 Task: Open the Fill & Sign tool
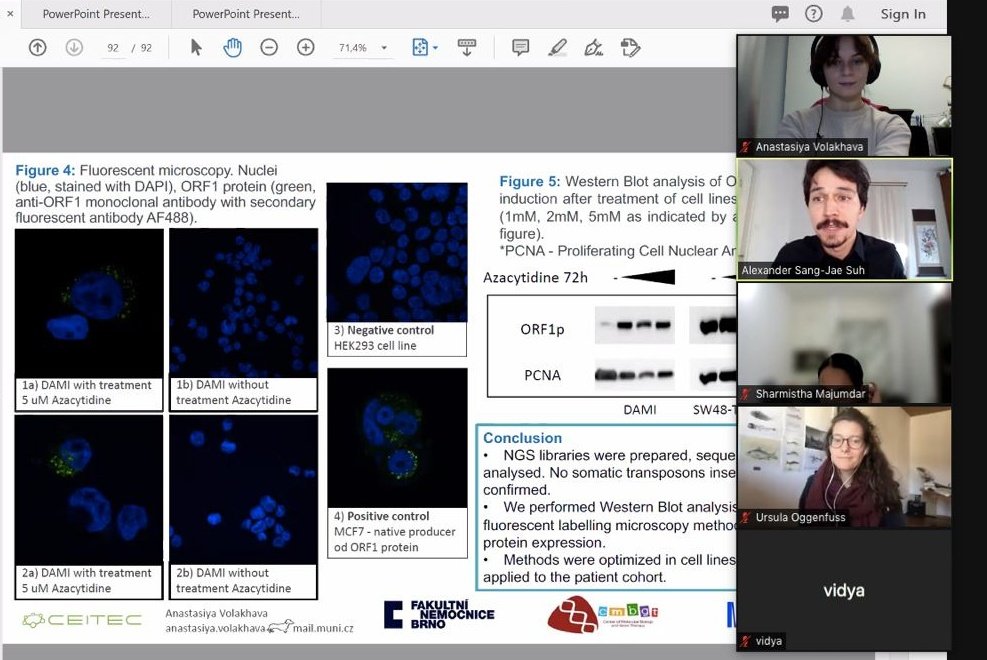pyautogui.click(x=631, y=46)
